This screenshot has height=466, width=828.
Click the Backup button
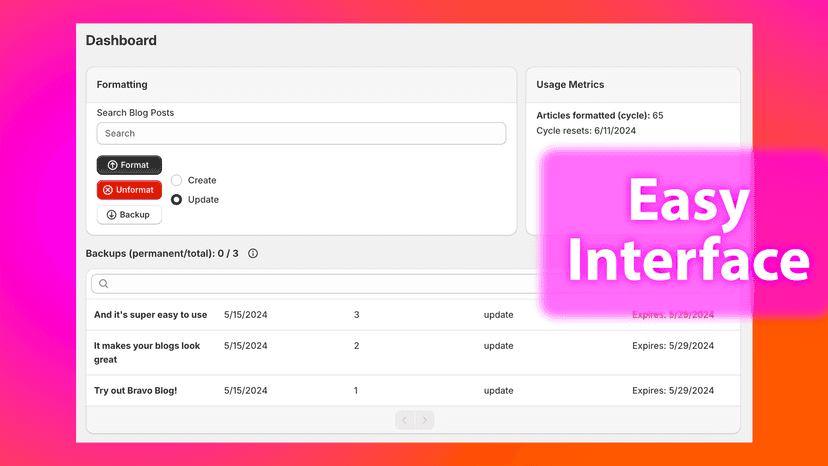(x=129, y=215)
